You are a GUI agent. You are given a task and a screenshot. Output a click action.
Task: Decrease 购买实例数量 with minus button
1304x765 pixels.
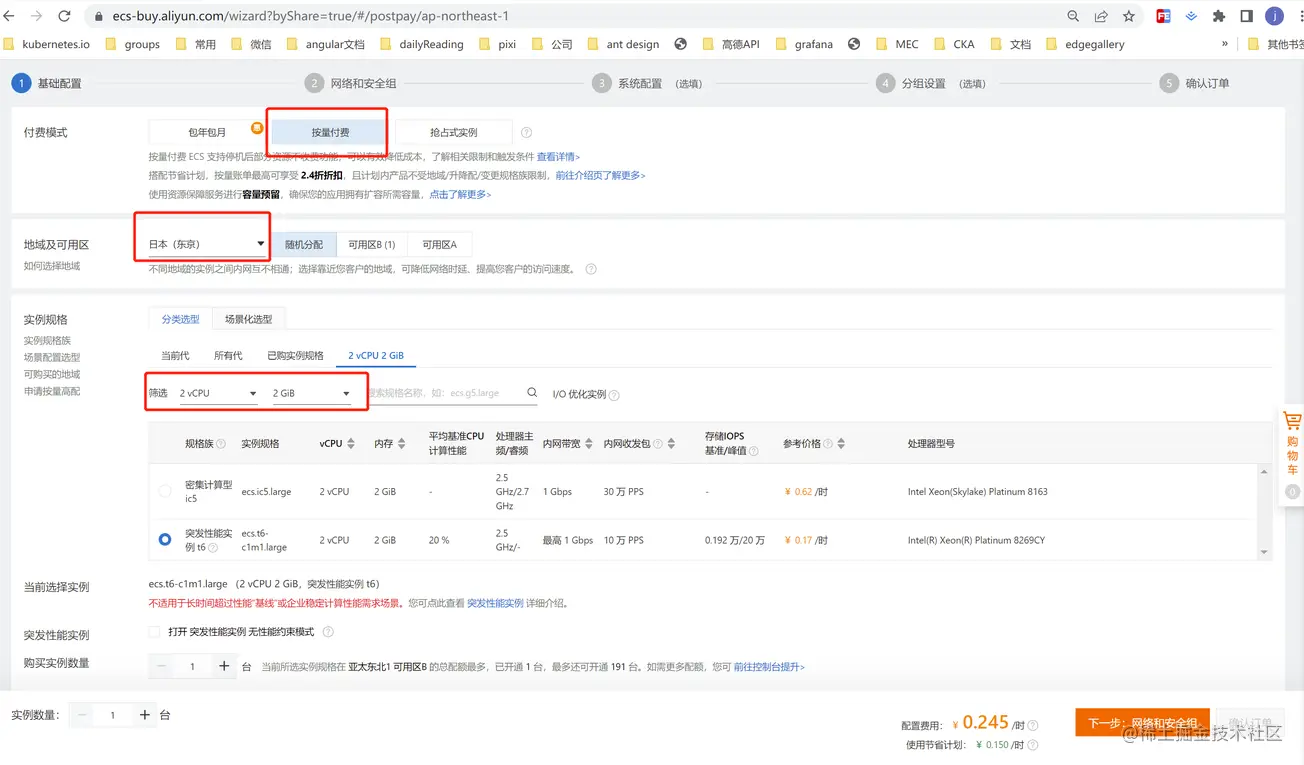161,666
